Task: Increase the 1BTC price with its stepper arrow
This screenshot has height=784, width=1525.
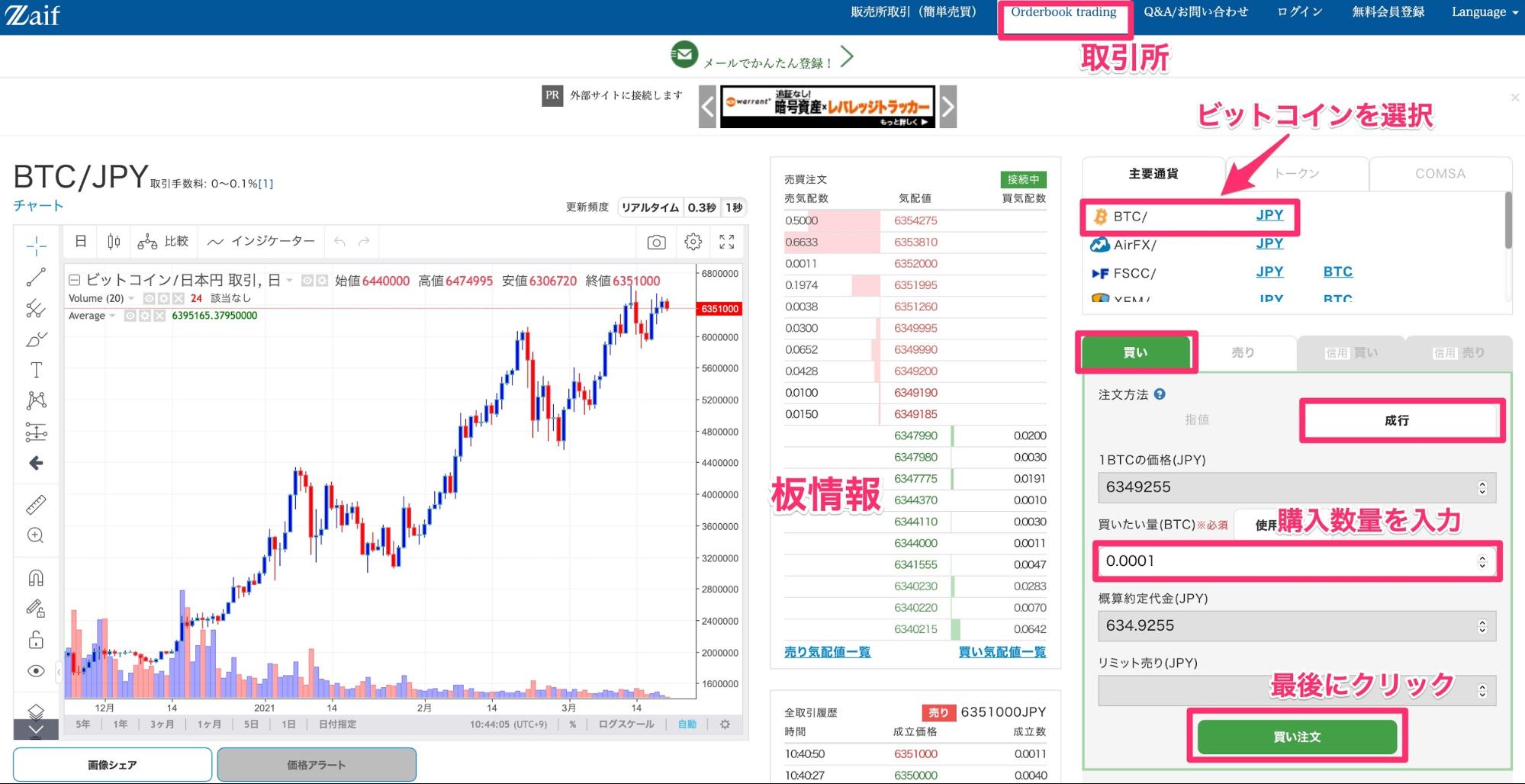Action: (x=1482, y=484)
